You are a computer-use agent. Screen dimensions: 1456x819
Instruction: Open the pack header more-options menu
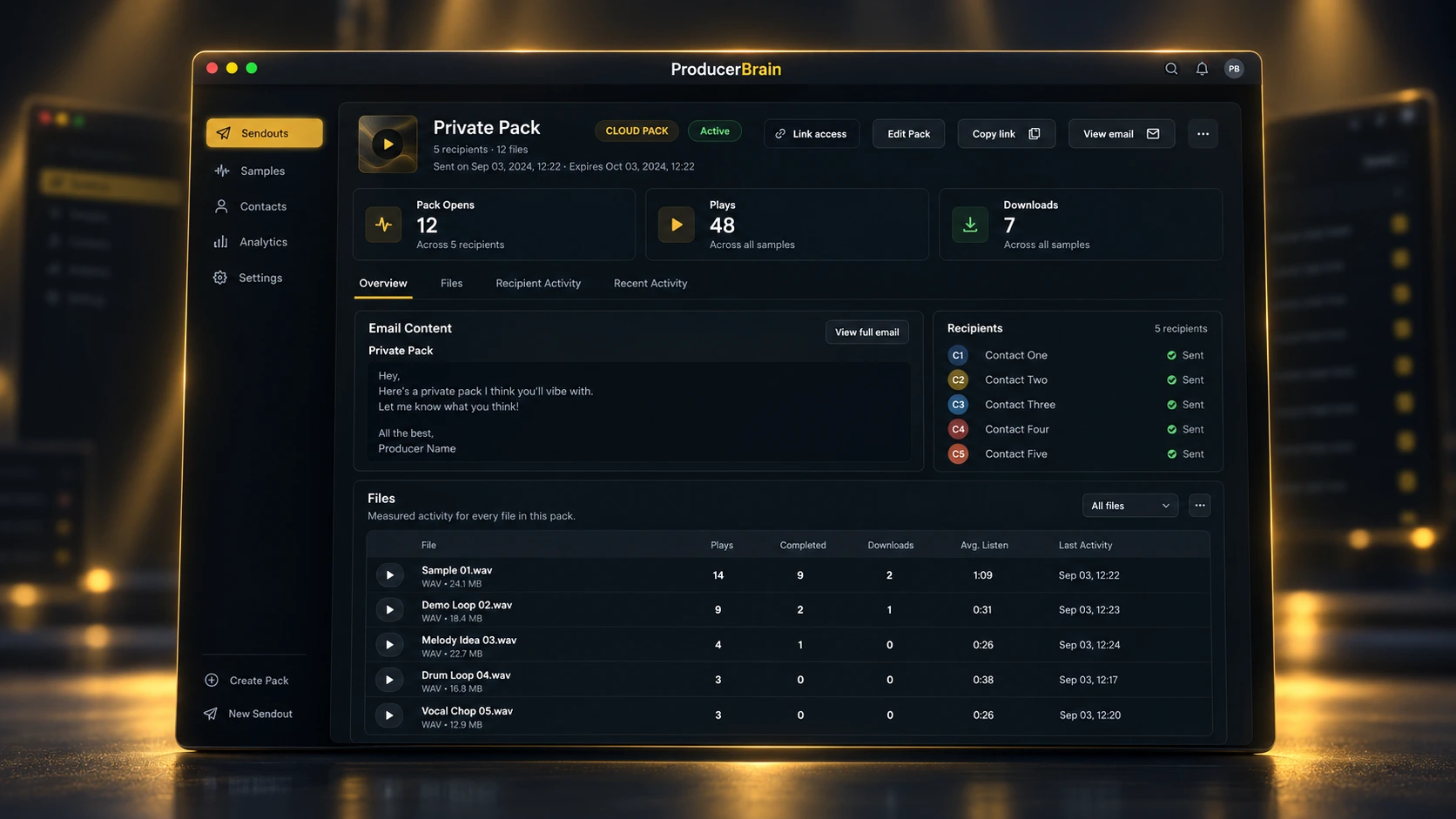click(x=1203, y=134)
